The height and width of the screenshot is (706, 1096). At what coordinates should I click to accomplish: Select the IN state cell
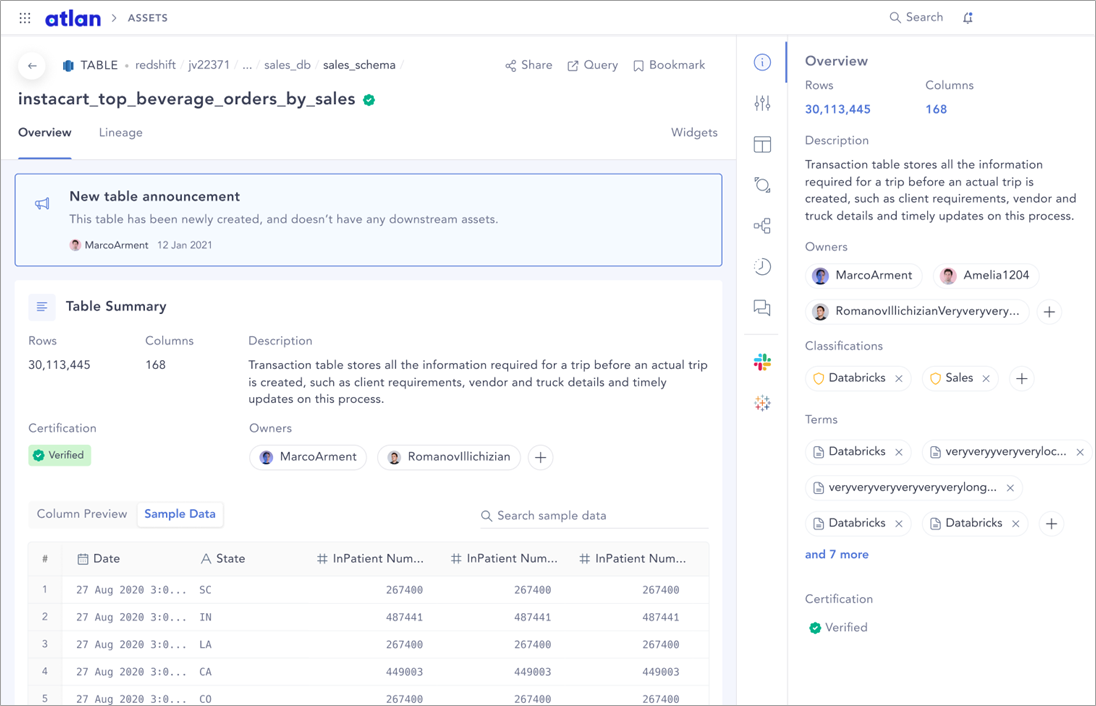(x=205, y=617)
